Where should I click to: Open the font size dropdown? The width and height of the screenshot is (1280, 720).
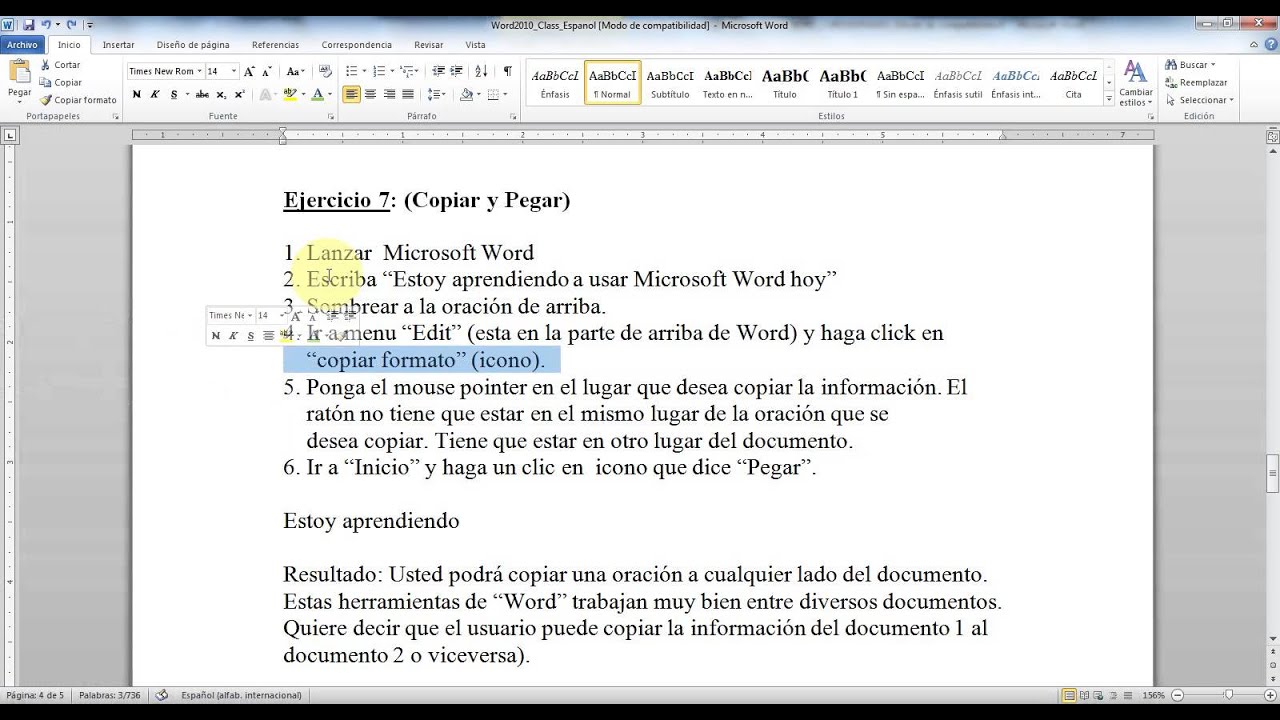234,71
